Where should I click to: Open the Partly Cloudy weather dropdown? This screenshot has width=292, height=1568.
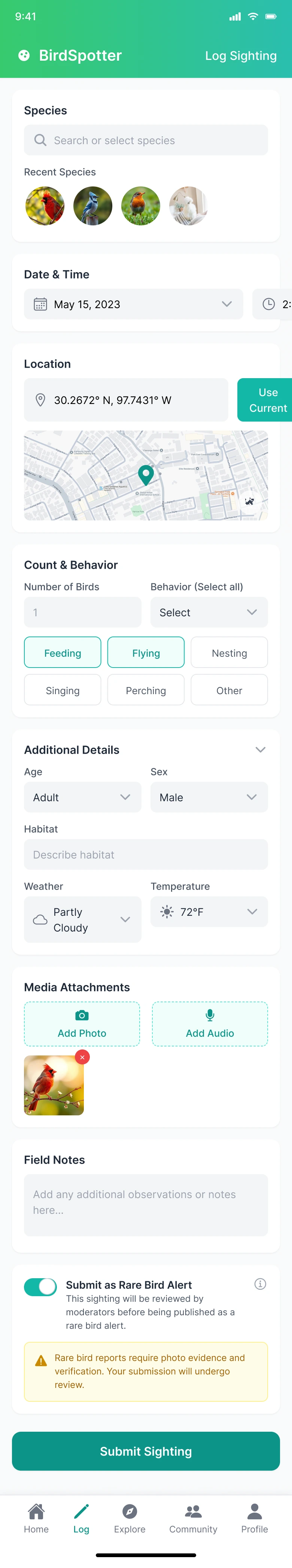(83, 919)
